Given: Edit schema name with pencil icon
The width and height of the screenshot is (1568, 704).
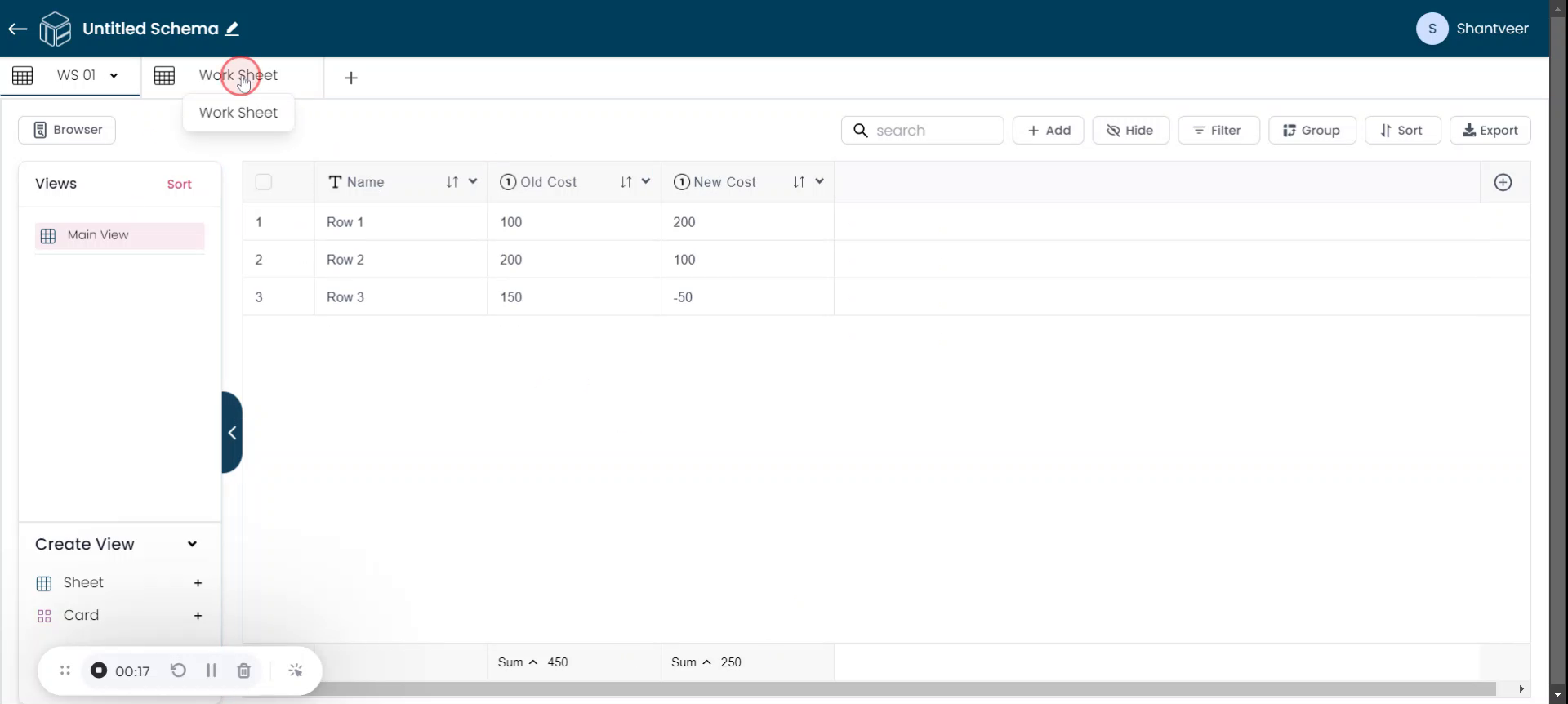Looking at the screenshot, I should [x=233, y=29].
